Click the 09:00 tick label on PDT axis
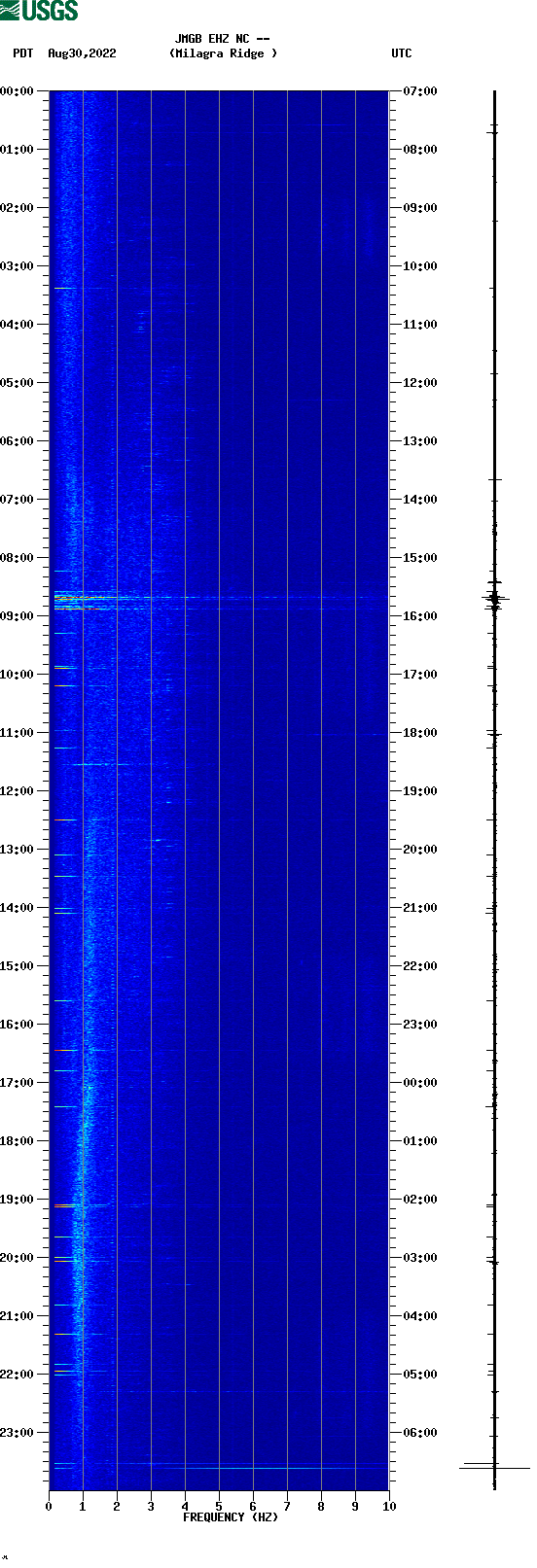Image resolution: width=537 pixels, height=1568 pixels. pos(17,615)
